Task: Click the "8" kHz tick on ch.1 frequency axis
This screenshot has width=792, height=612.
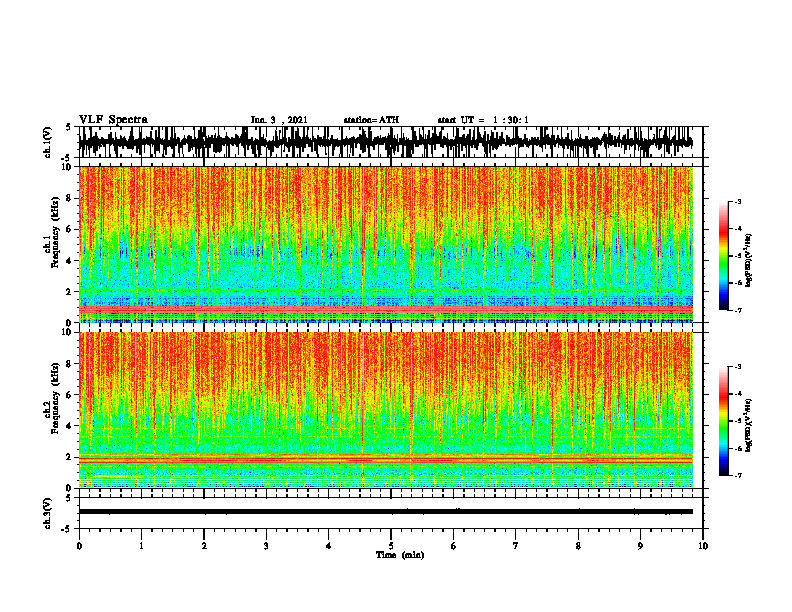Action: pos(70,198)
